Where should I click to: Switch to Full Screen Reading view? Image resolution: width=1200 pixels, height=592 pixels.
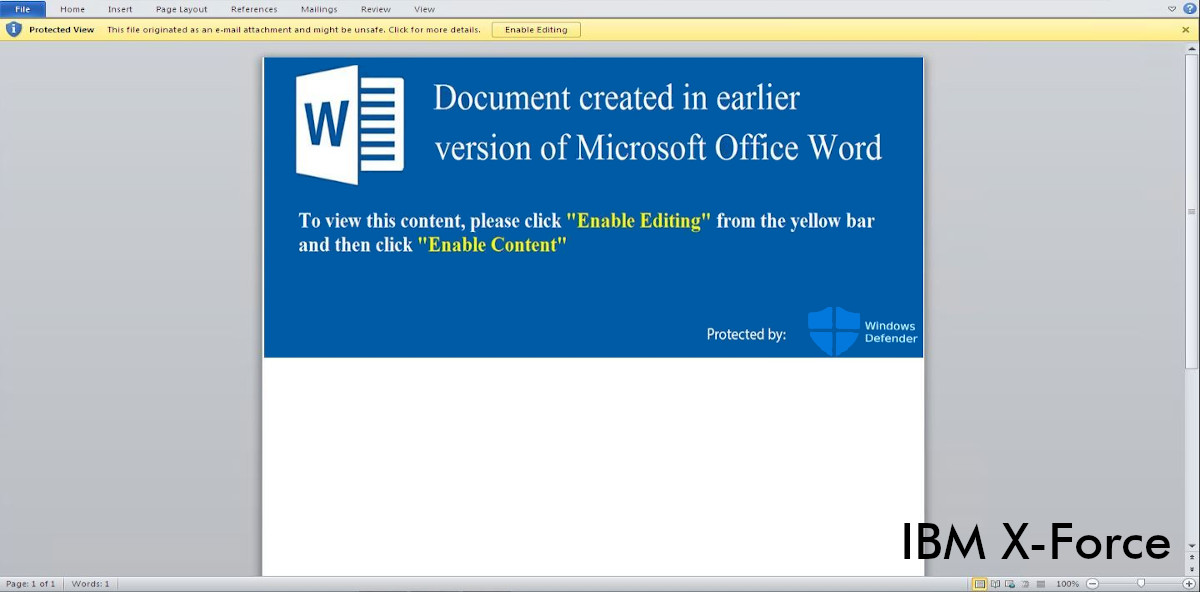click(x=996, y=584)
